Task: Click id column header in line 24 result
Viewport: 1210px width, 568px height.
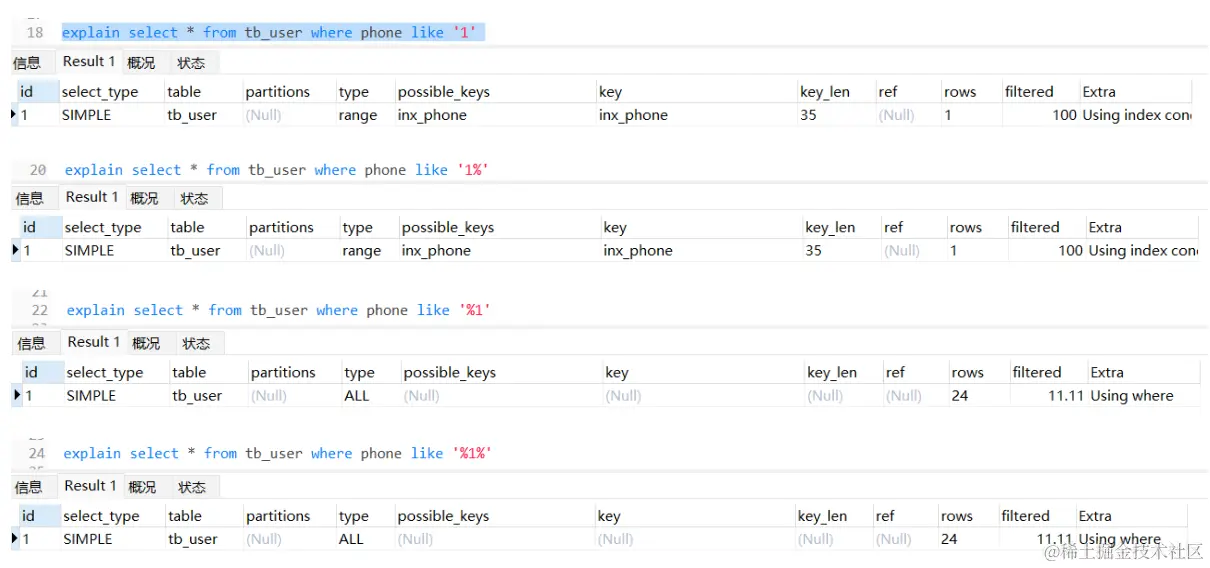Action: [28, 516]
